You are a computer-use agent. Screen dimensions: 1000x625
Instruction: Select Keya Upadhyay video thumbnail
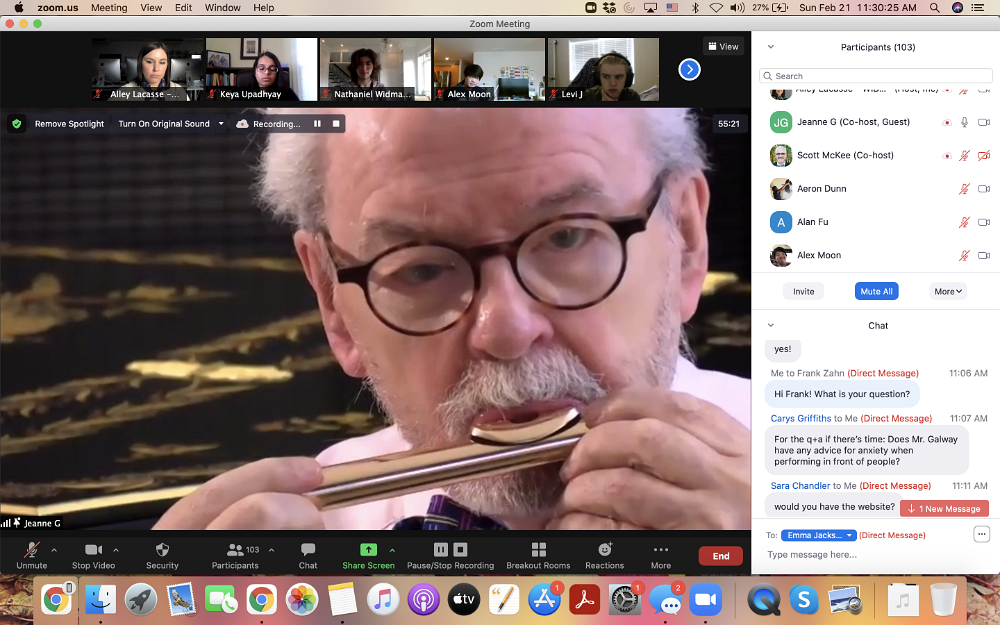coord(261,69)
